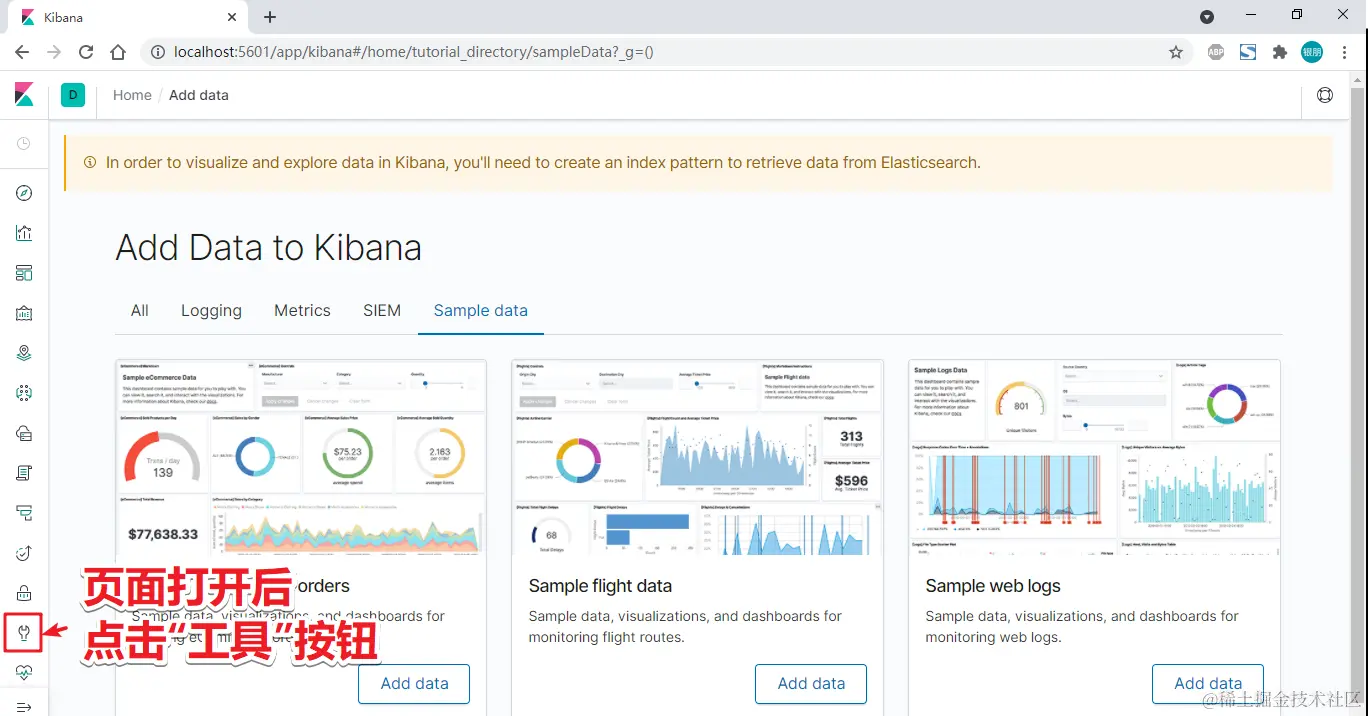Reload the current page

pyautogui.click(x=86, y=52)
